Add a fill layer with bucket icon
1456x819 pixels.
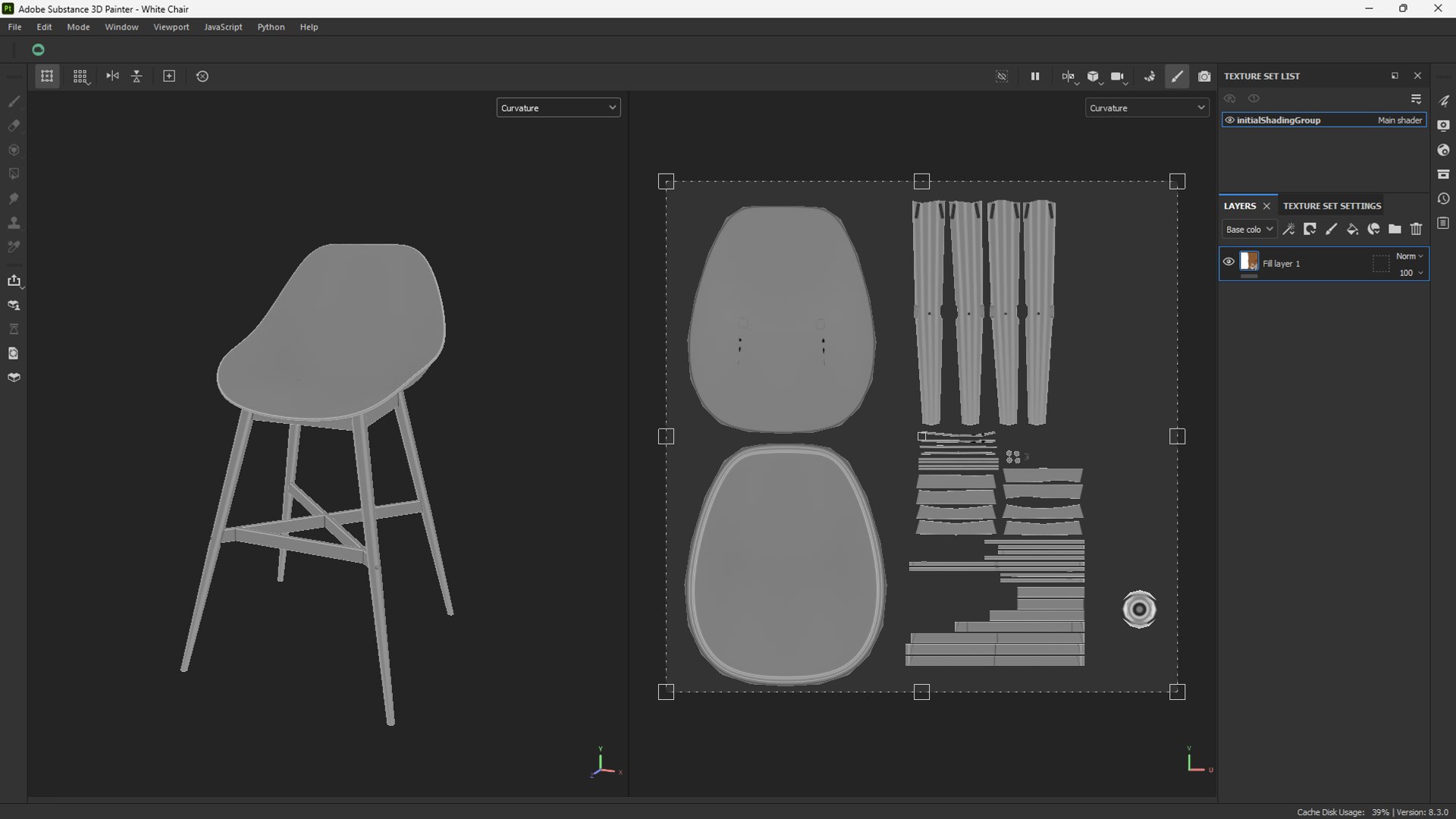coord(1352,229)
